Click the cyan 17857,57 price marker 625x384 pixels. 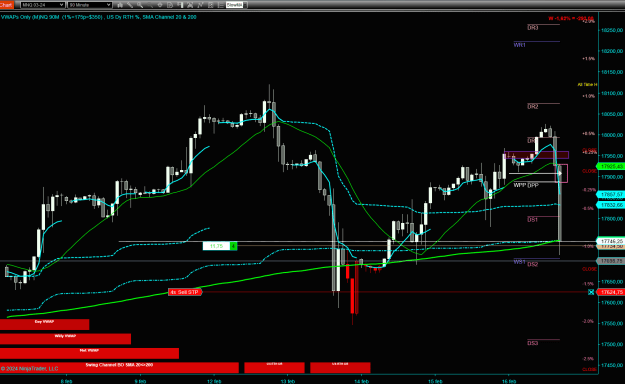pos(611,195)
